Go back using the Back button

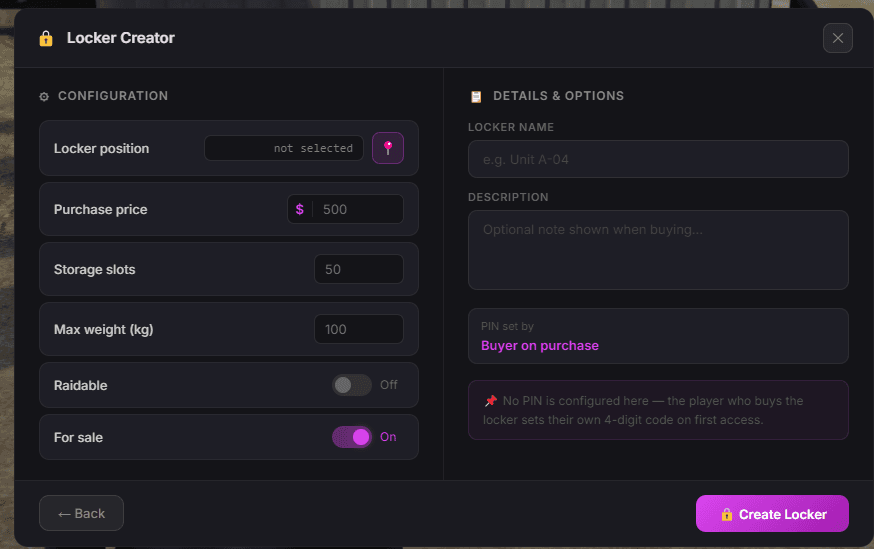(x=81, y=513)
